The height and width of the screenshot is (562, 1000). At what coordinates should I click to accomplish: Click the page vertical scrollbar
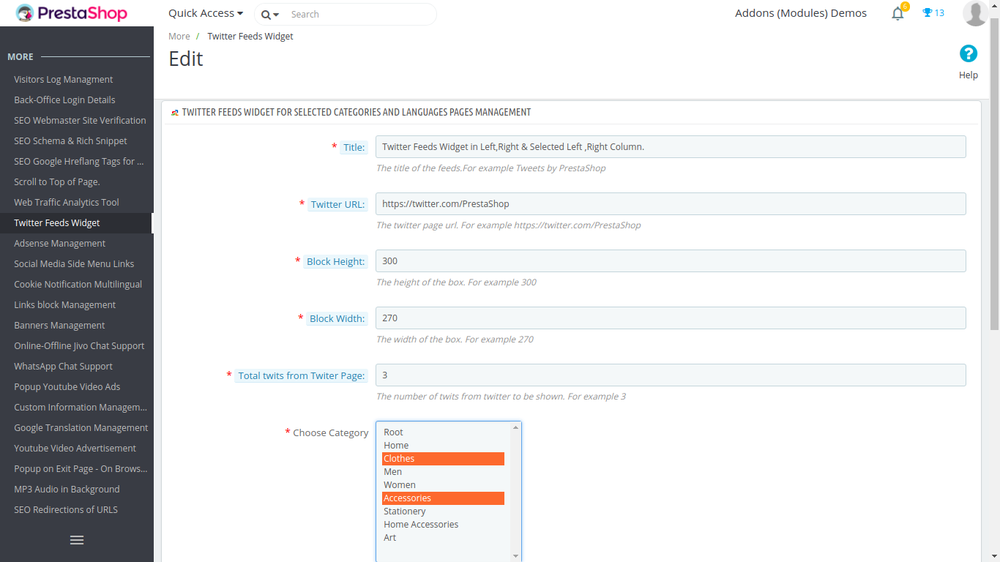(x=994, y=172)
